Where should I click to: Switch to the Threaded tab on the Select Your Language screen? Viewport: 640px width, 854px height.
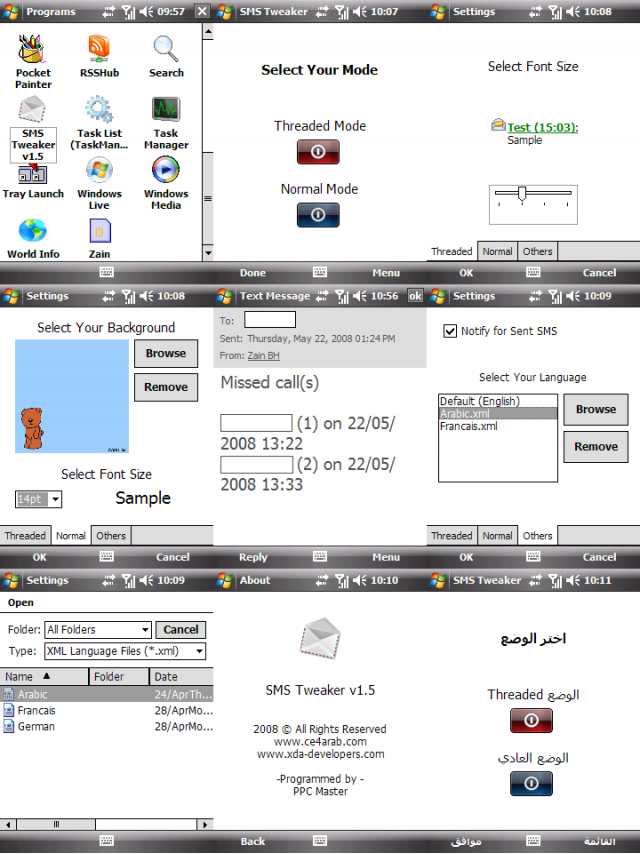452,536
